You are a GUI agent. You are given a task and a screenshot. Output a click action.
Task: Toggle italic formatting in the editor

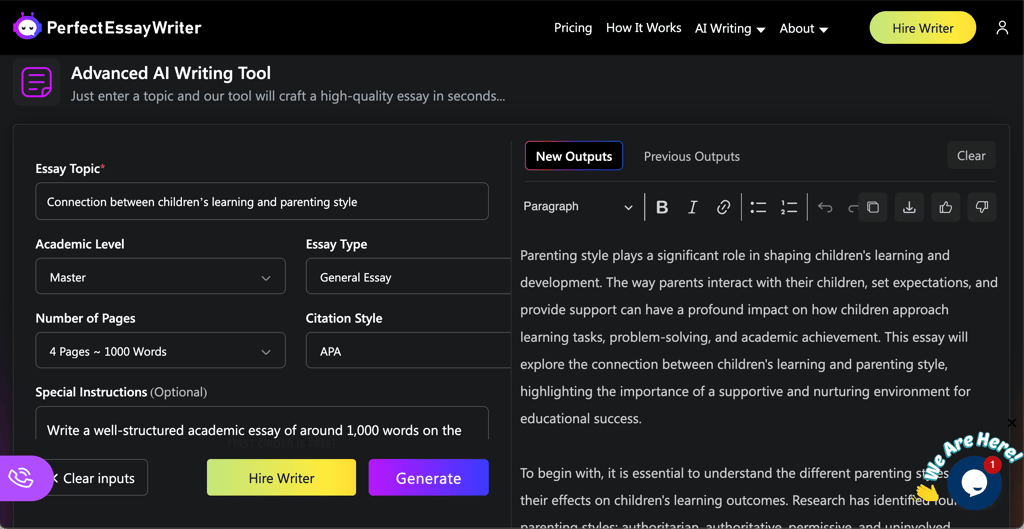(x=693, y=208)
